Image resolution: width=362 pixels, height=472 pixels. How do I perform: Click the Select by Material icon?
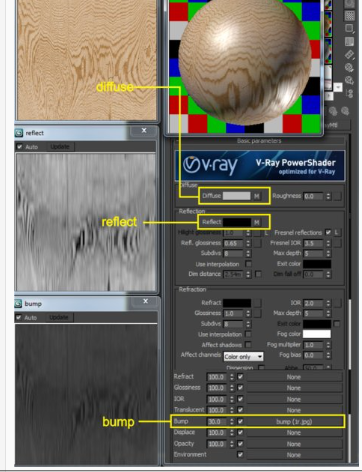pos(349,80)
